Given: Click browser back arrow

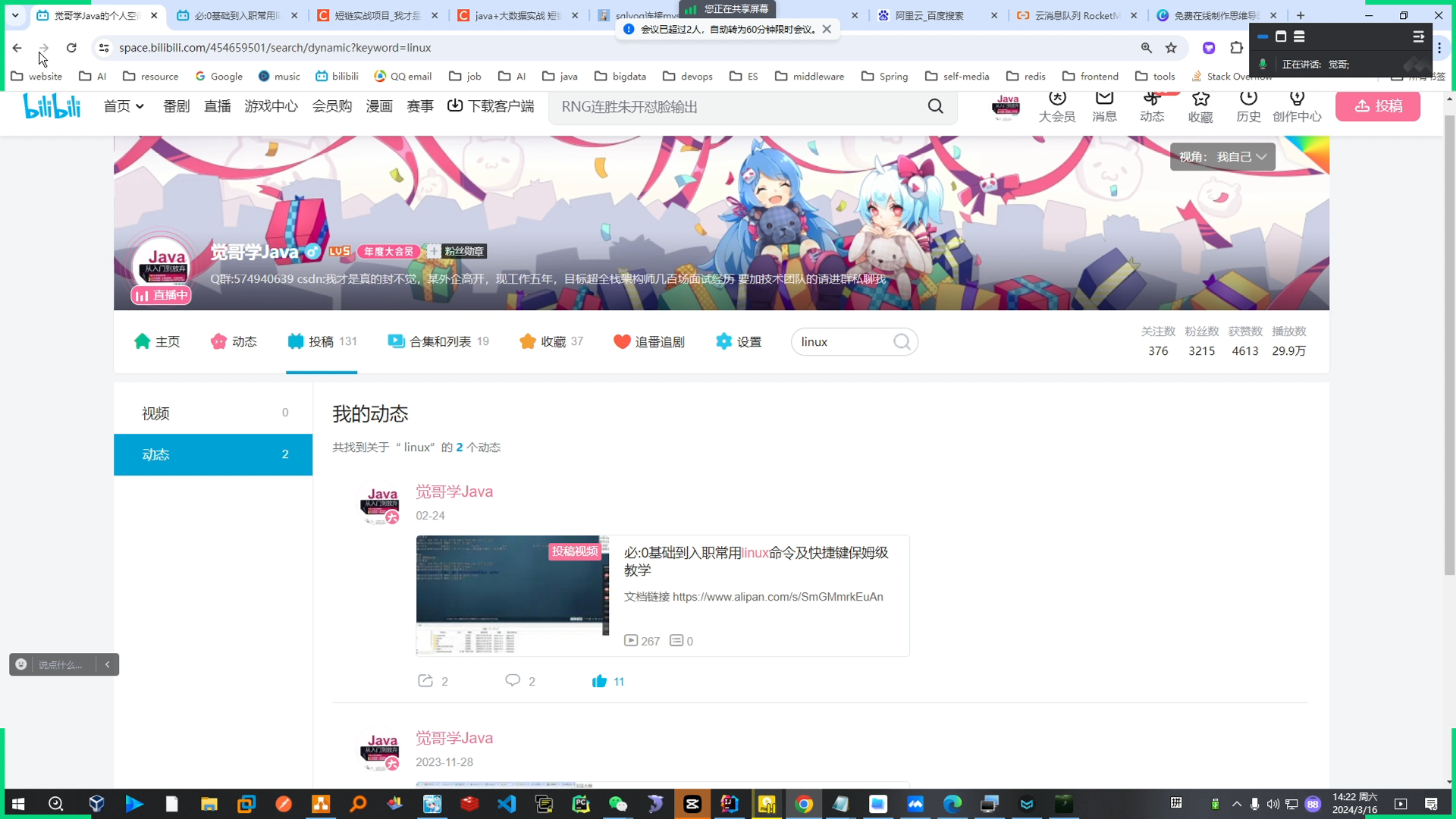Looking at the screenshot, I should point(17,48).
